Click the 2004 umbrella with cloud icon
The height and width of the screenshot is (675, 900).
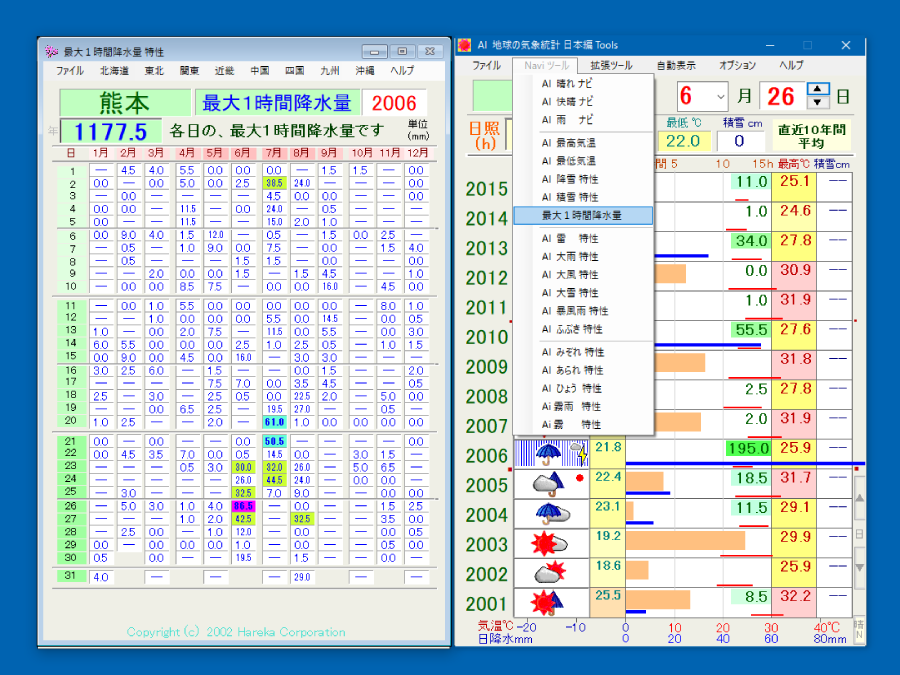(x=550, y=514)
